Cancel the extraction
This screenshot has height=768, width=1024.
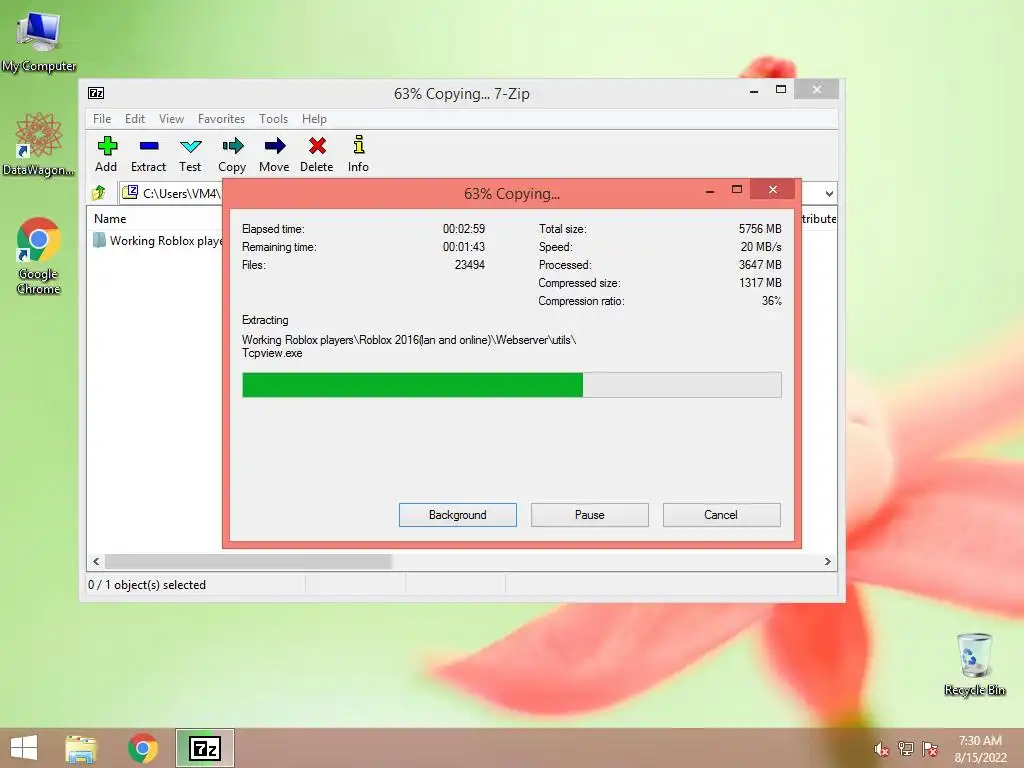point(721,515)
